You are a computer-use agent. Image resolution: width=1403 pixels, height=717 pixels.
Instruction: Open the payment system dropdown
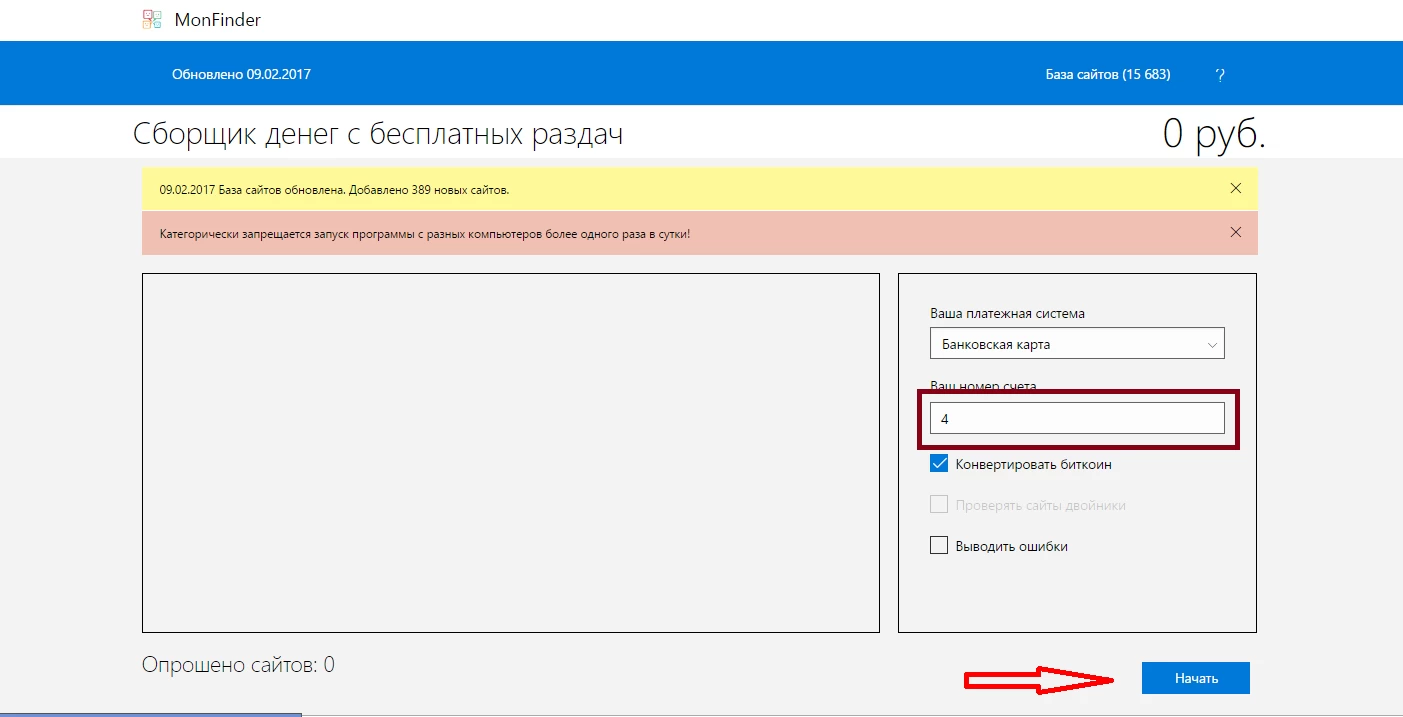[1077, 344]
